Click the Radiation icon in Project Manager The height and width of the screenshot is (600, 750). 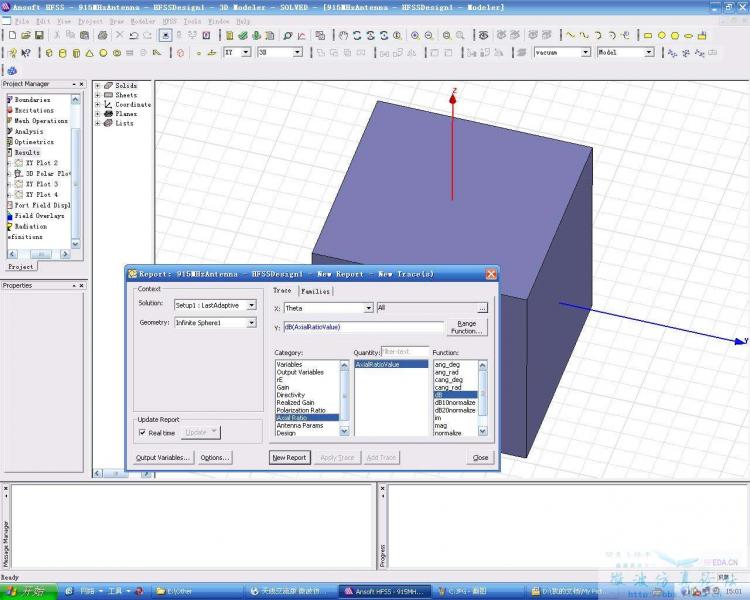tap(10, 226)
